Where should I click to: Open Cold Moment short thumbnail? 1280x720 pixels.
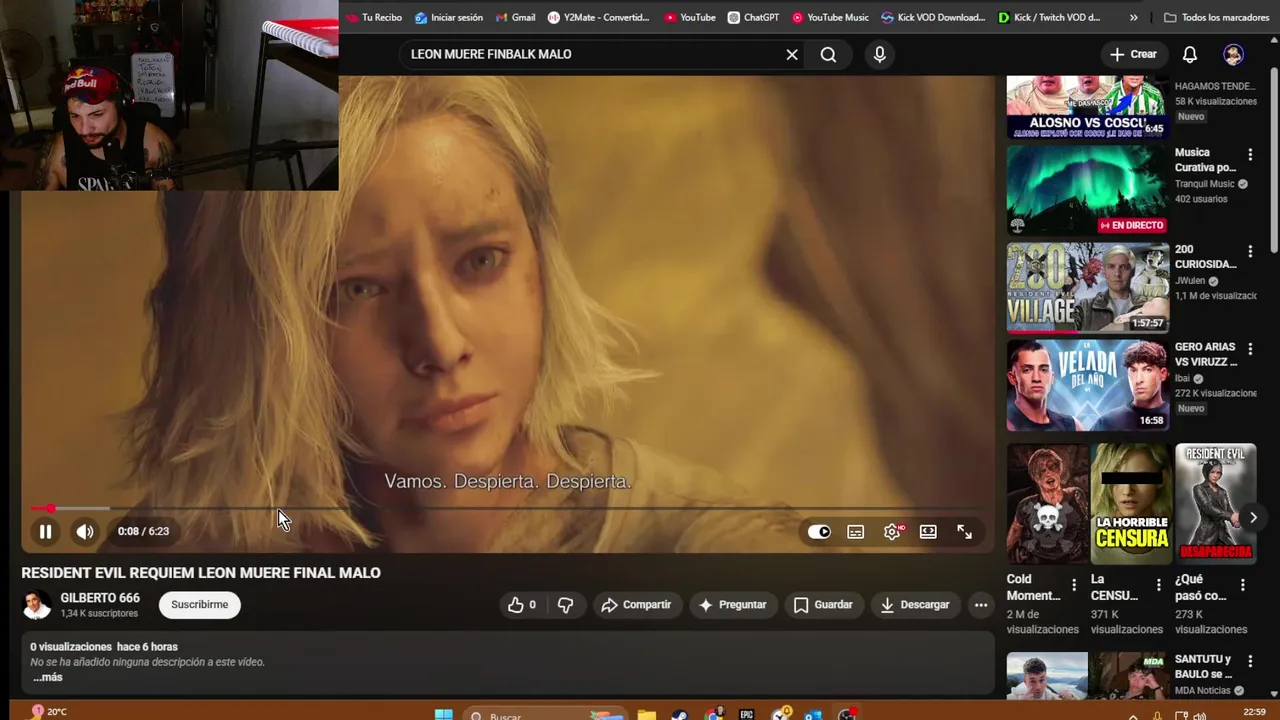pyautogui.click(x=1046, y=504)
